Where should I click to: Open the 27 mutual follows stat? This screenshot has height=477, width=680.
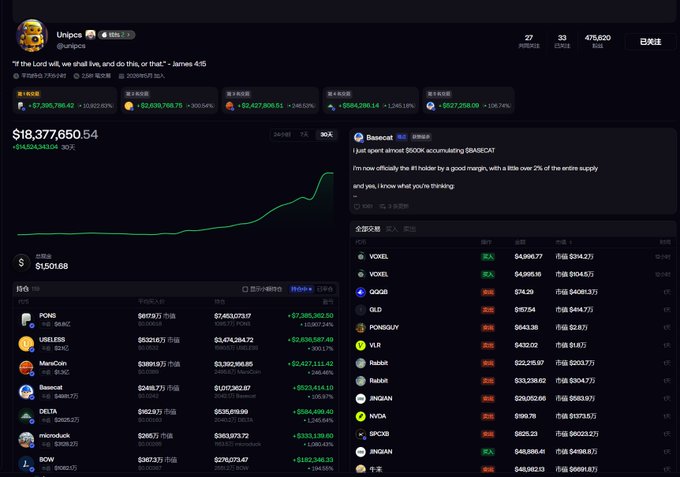click(x=529, y=41)
